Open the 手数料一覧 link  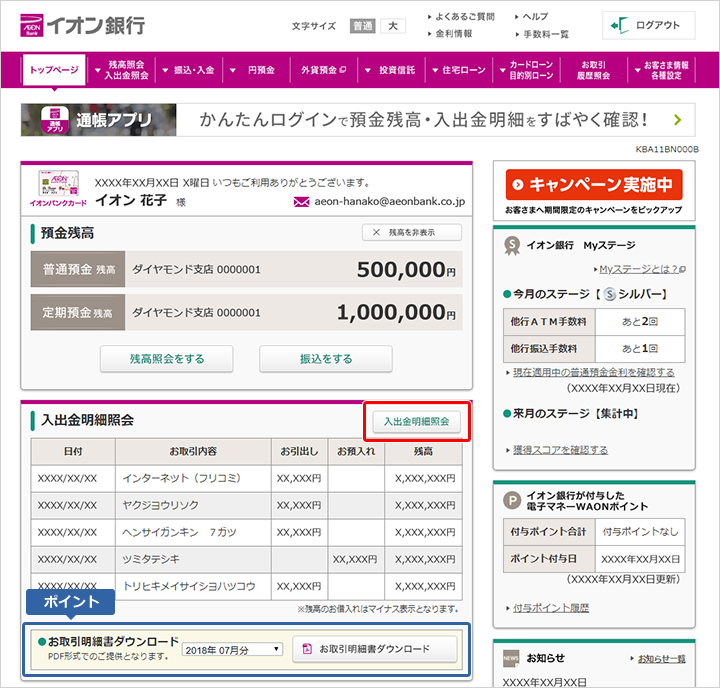click(x=546, y=34)
